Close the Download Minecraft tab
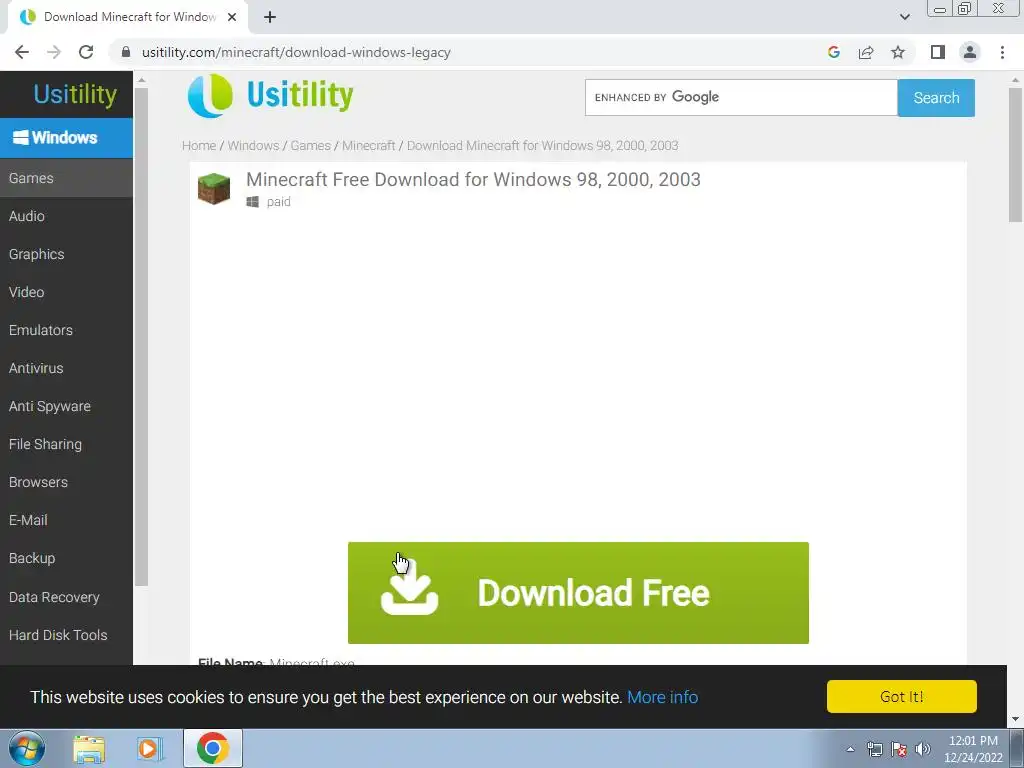Image resolution: width=1024 pixels, height=768 pixels. click(x=232, y=17)
